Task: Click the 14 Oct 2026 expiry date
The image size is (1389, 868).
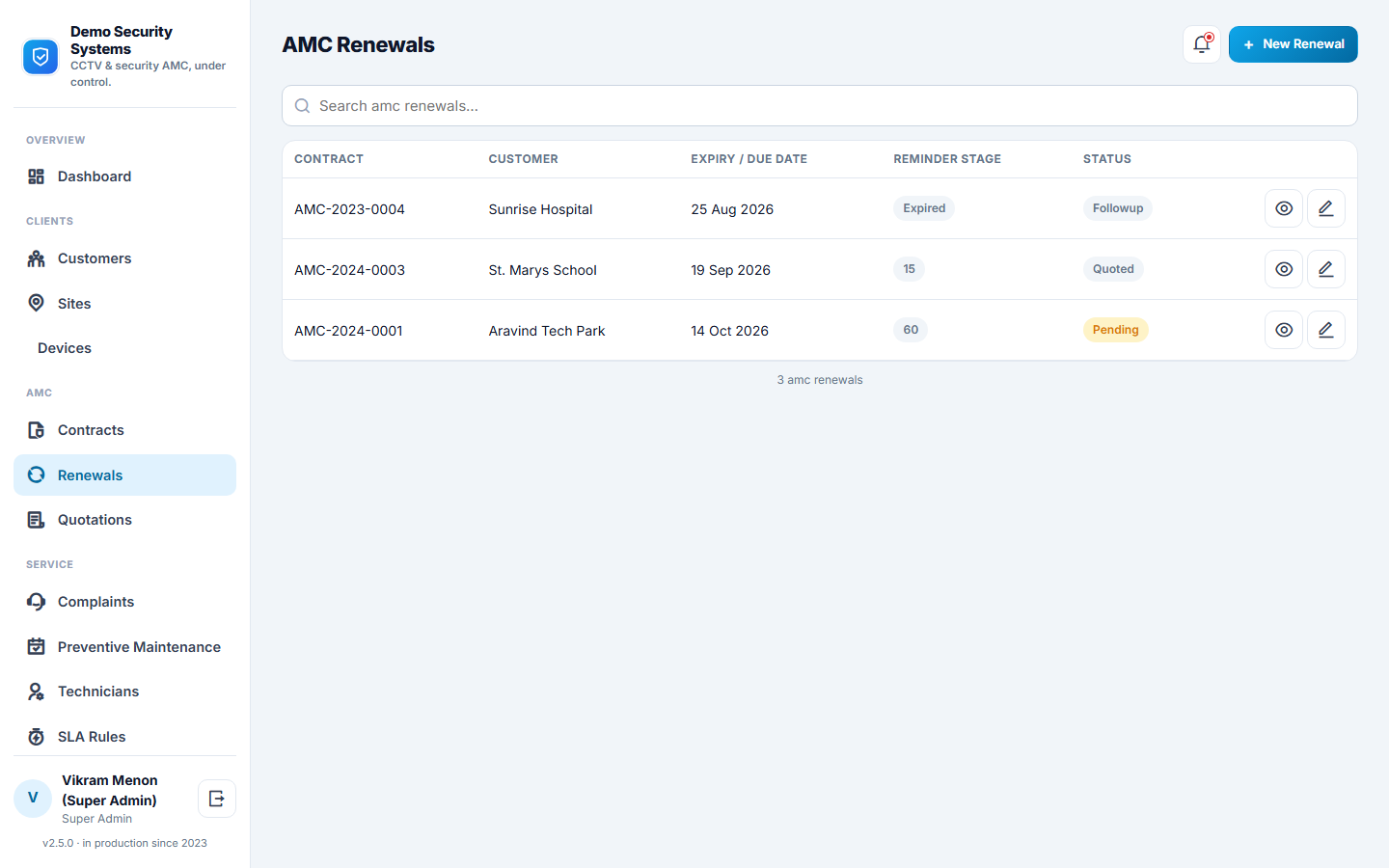Action: [730, 331]
